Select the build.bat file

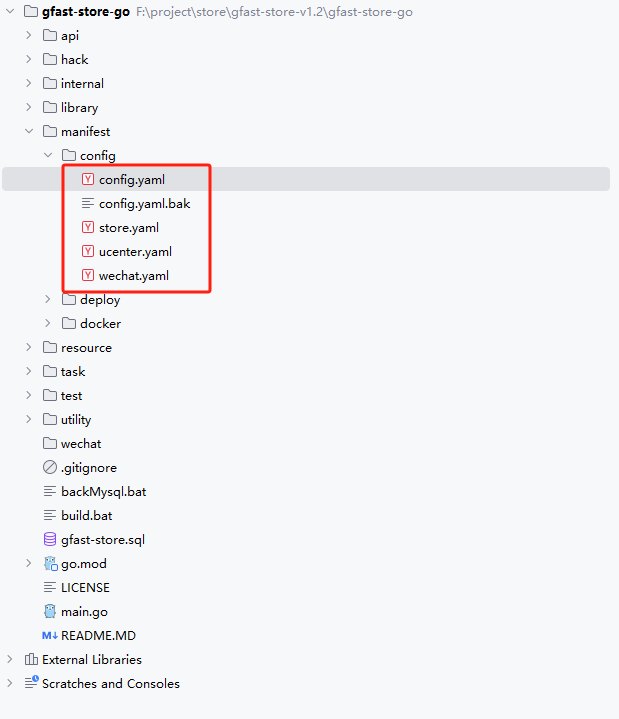pyautogui.click(x=86, y=515)
